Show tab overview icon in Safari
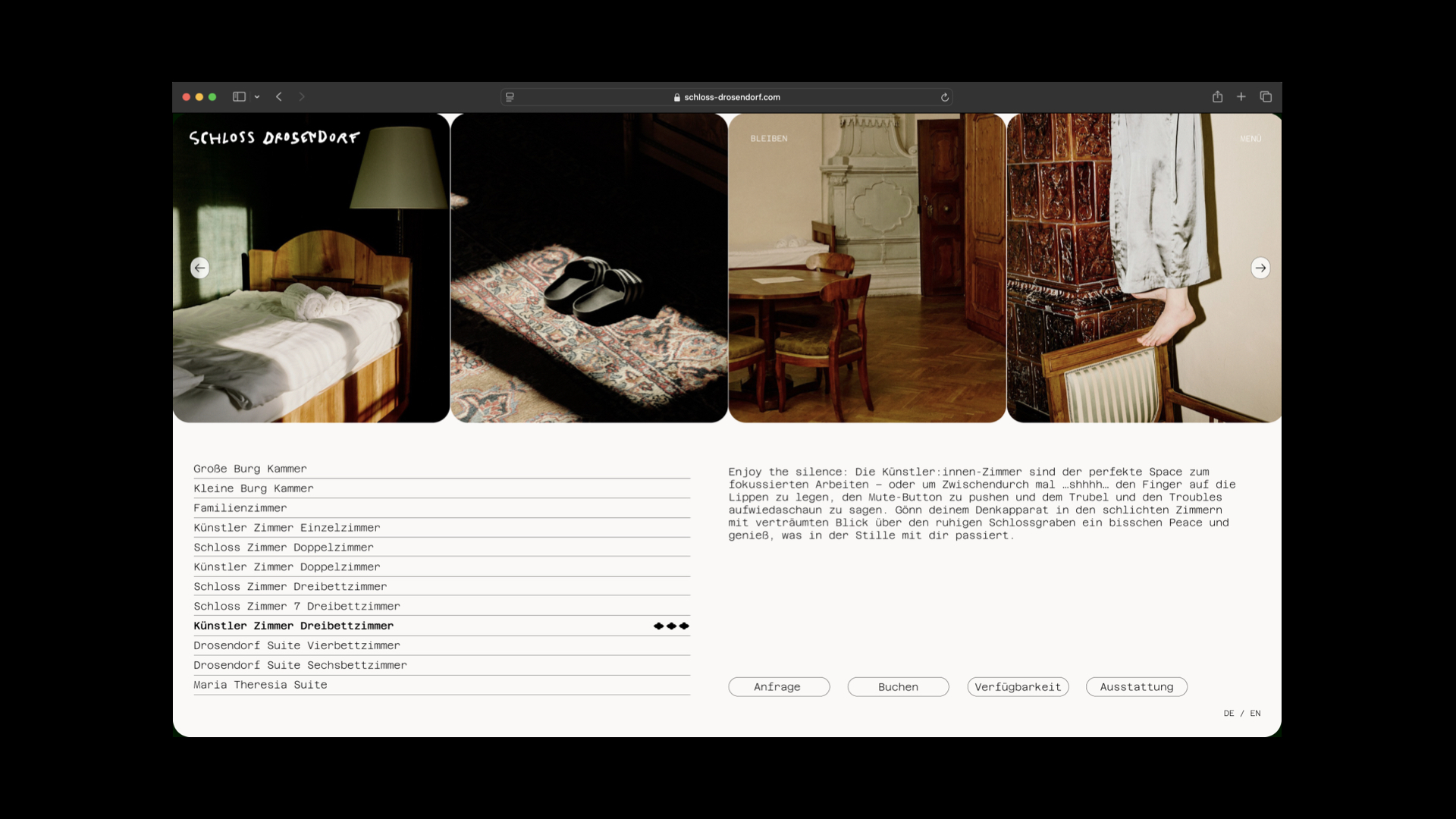The height and width of the screenshot is (819, 1456). pos(1266,97)
